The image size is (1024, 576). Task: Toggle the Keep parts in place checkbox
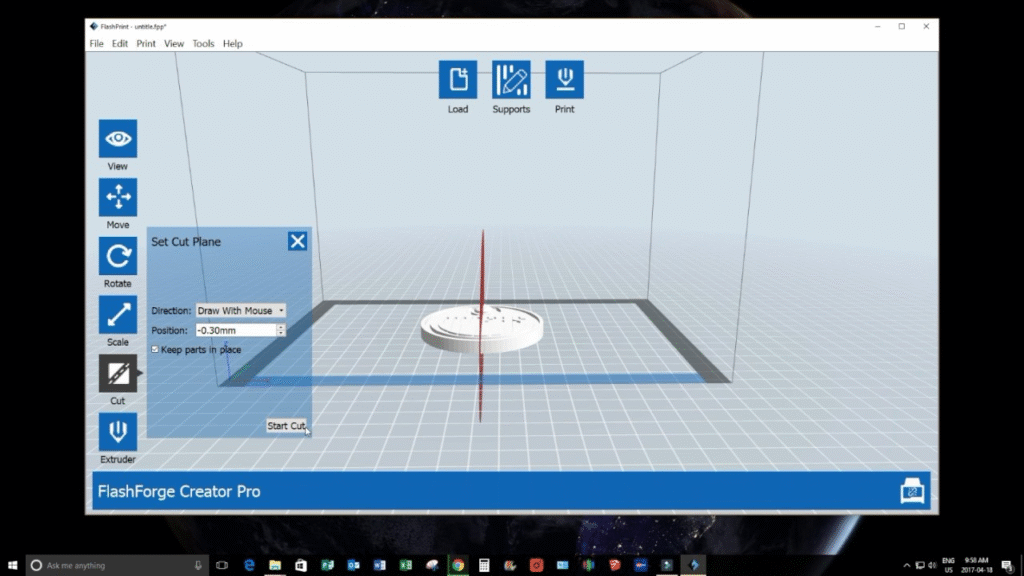click(155, 350)
